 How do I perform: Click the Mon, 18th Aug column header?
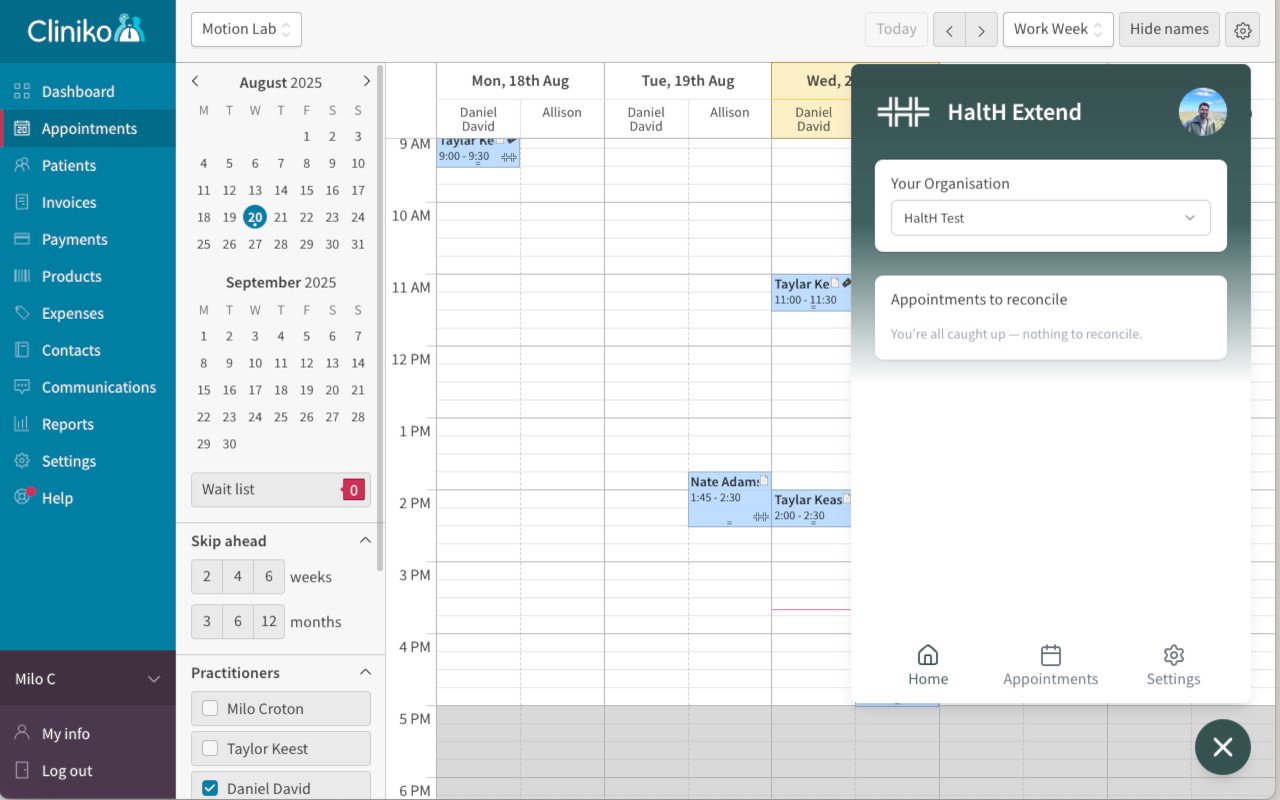point(520,81)
